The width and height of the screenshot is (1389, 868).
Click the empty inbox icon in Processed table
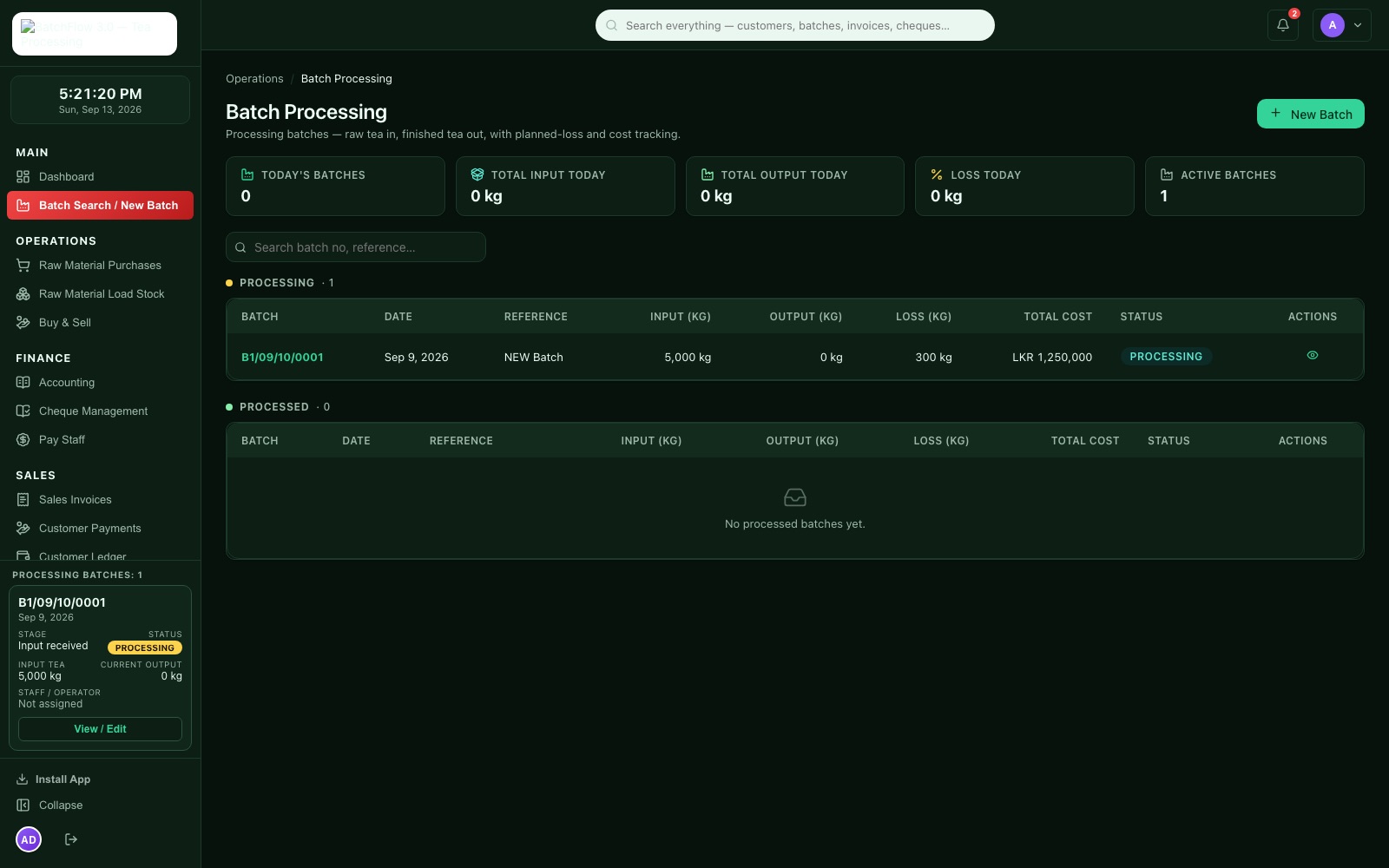click(795, 497)
